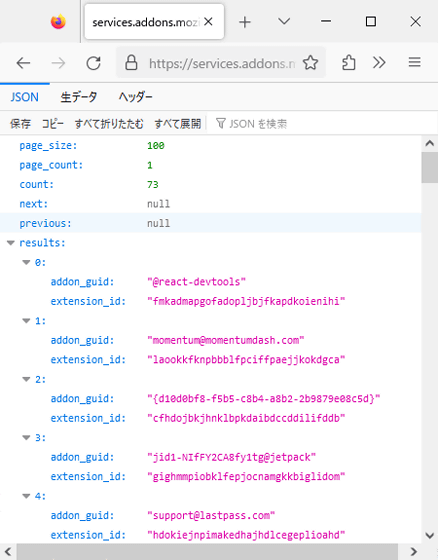Viewport: 438px width, 560px height.
Task: Collapse the results node
Action: [x=11, y=243]
